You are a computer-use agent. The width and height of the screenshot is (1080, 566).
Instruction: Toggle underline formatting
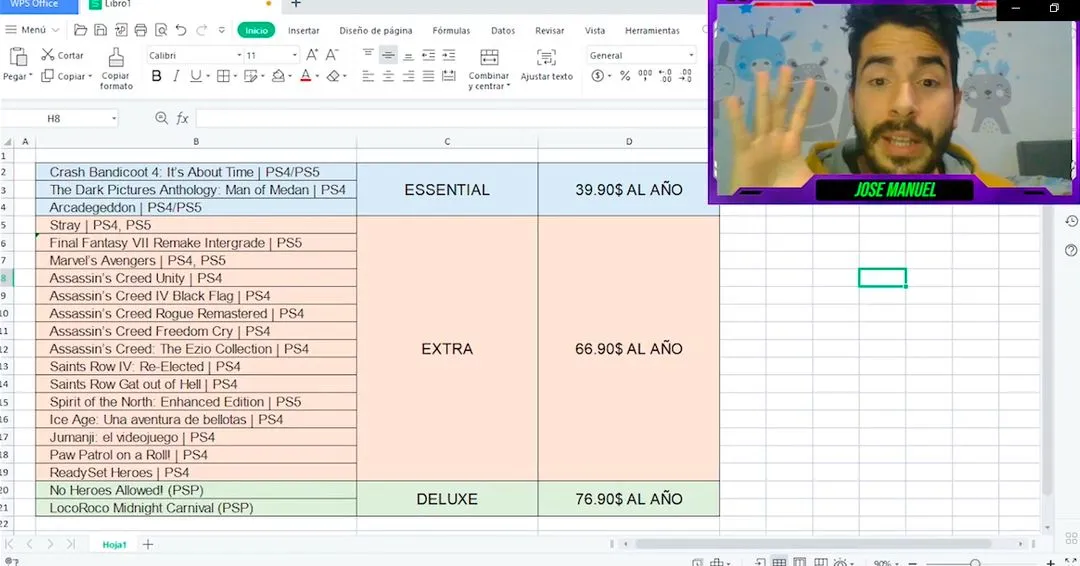[196, 76]
